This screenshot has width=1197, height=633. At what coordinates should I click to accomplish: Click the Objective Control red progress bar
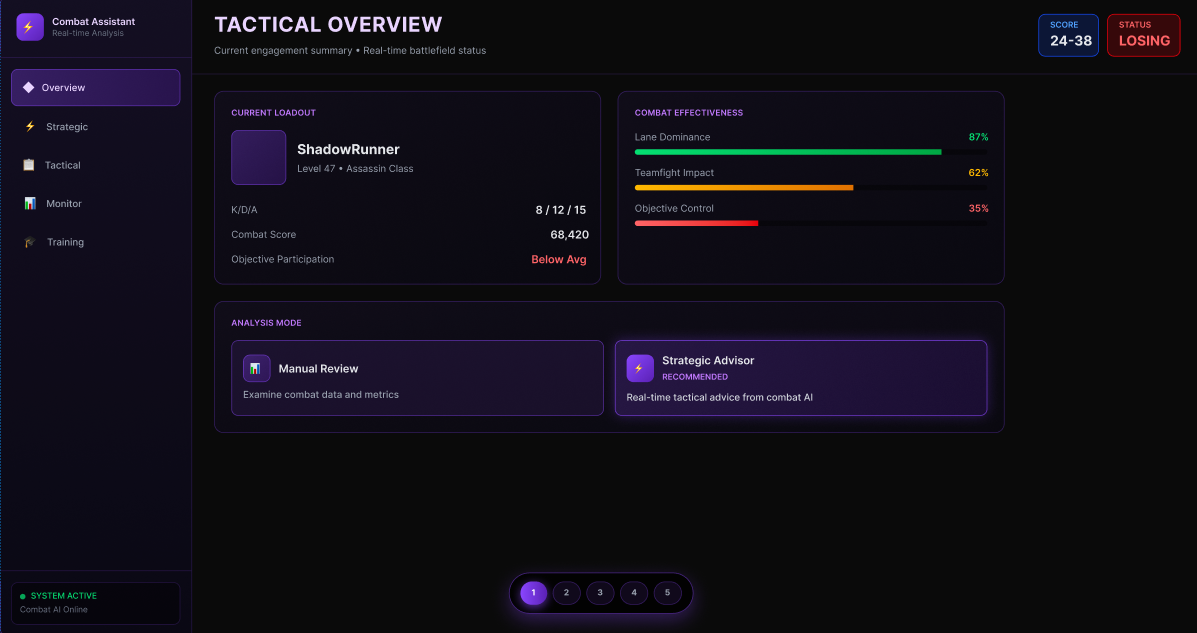(696, 223)
